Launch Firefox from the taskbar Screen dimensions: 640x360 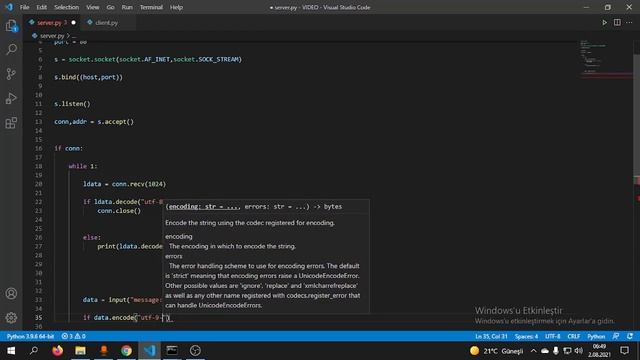[x=58, y=351]
